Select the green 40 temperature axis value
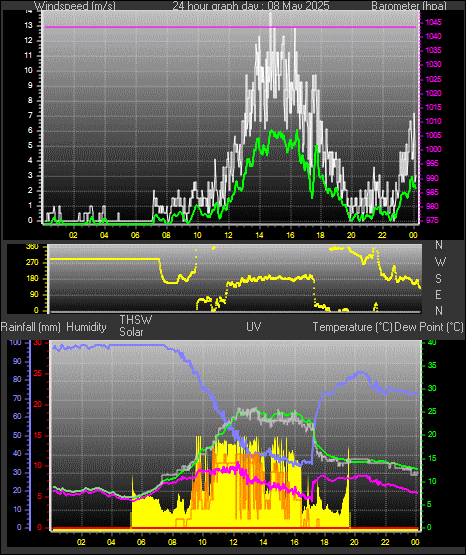 tap(432, 342)
